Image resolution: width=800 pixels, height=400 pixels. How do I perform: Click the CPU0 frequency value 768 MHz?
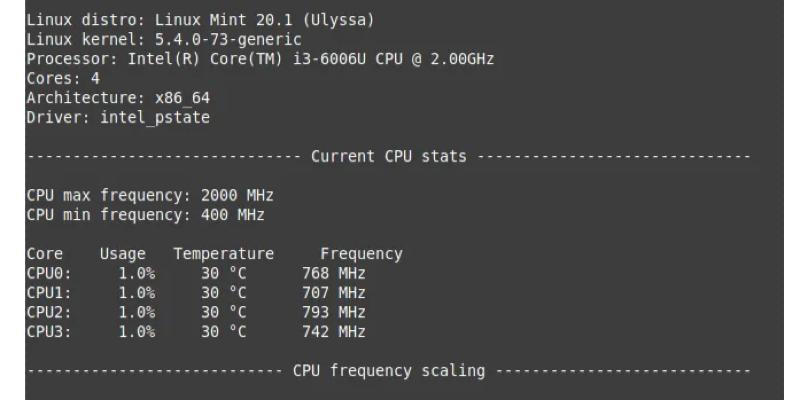point(333,273)
